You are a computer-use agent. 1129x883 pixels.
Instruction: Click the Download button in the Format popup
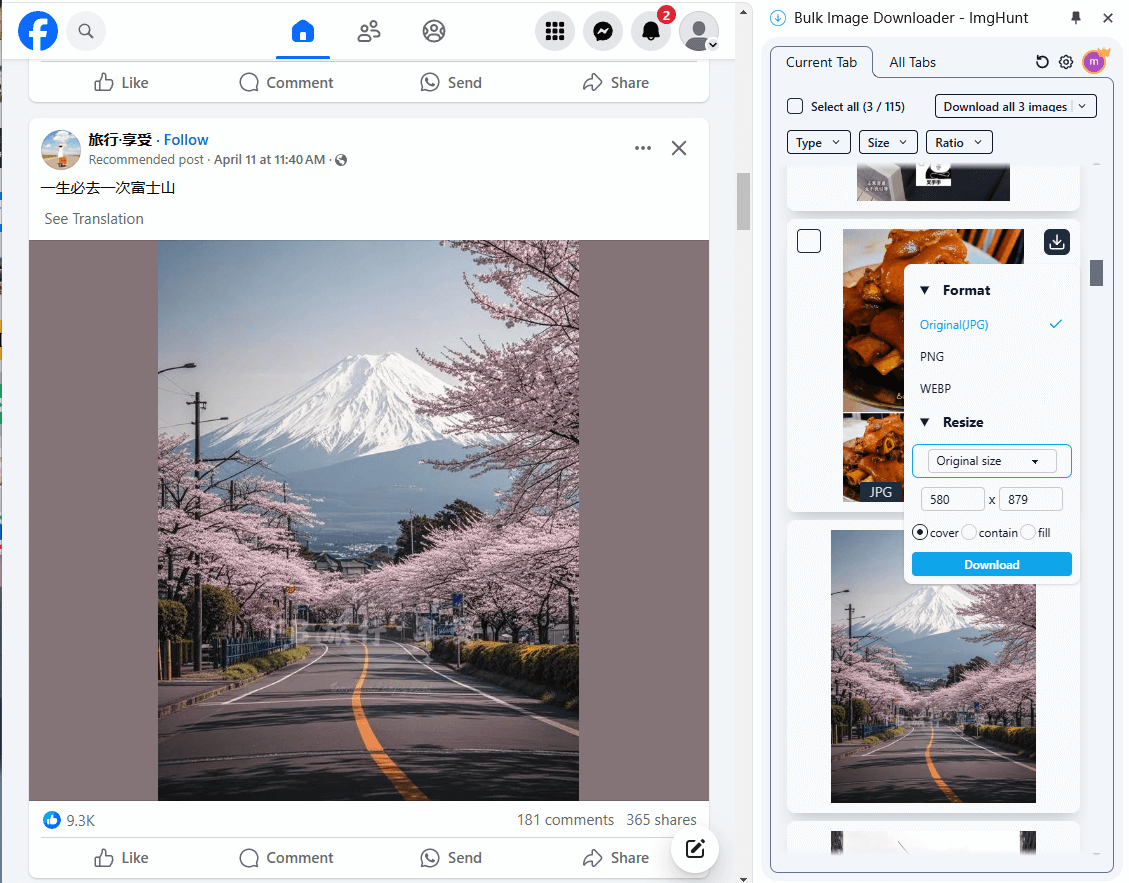991,564
